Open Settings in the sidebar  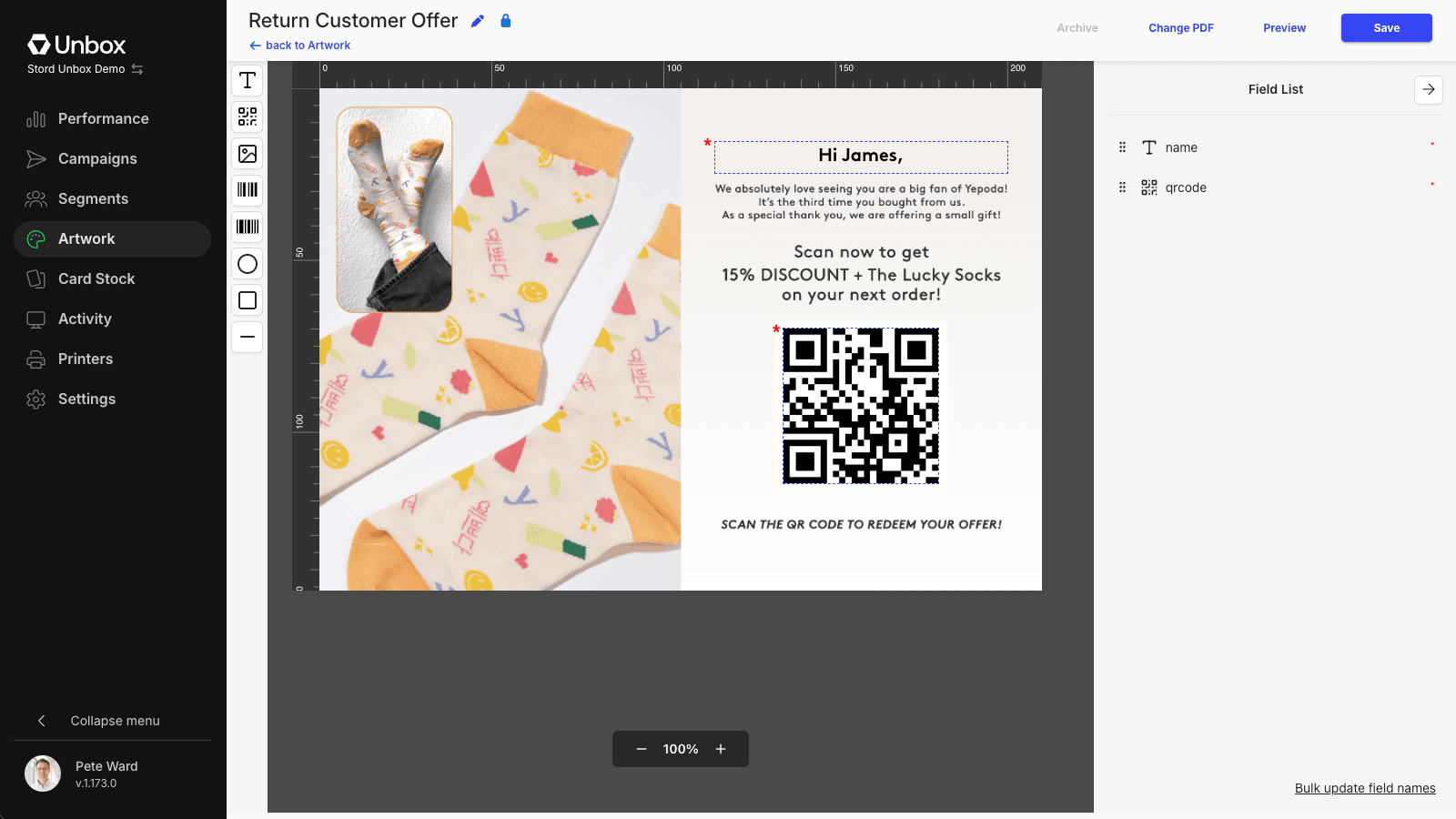coord(113,399)
